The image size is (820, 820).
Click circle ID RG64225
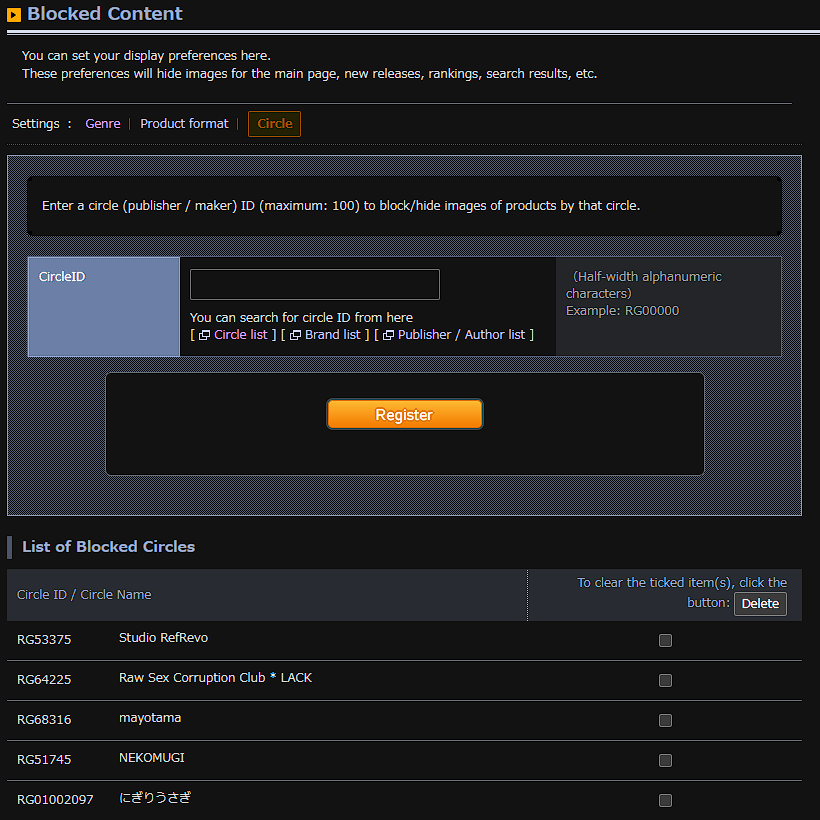(44, 679)
